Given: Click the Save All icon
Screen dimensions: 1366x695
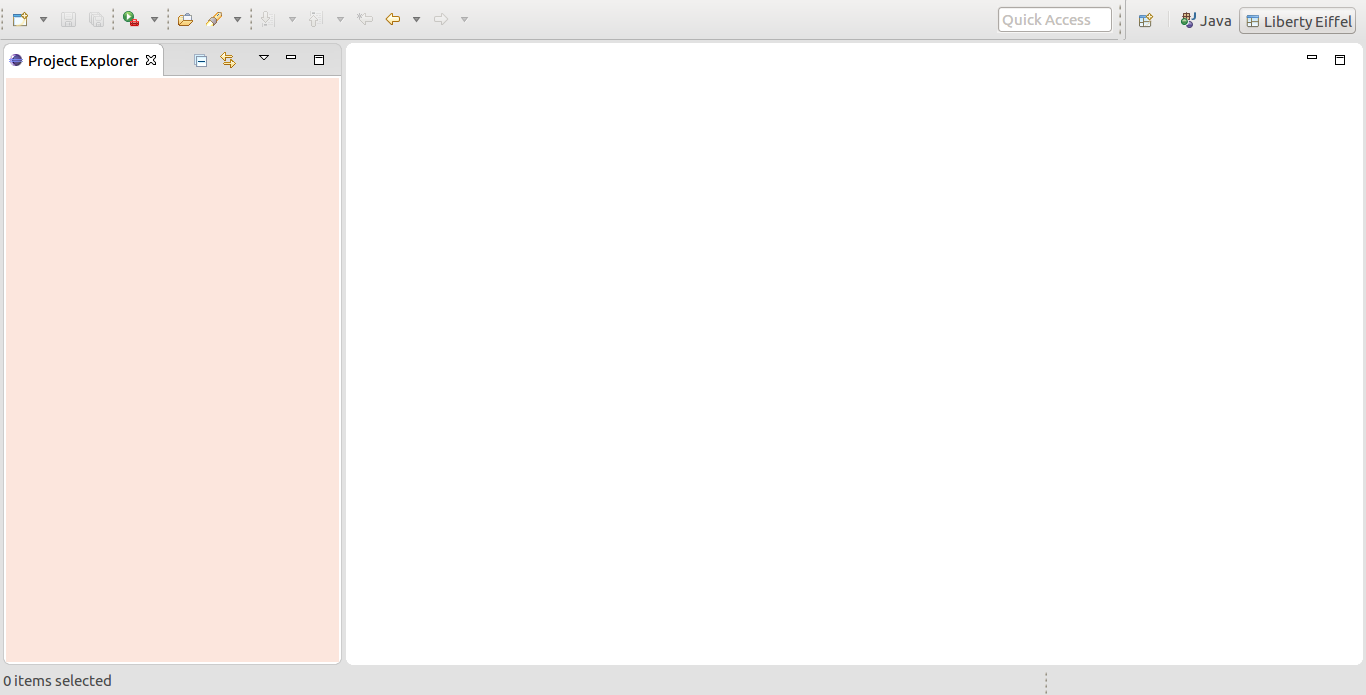Looking at the screenshot, I should [x=96, y=19].
